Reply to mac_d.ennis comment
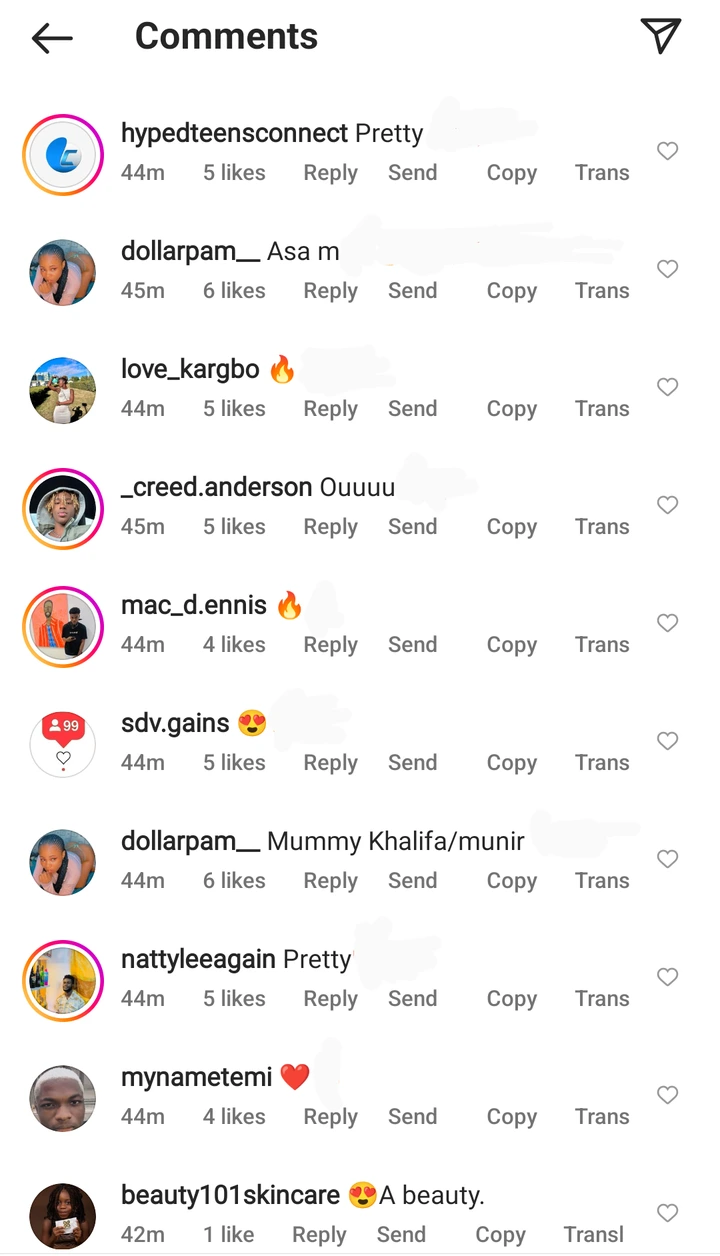Screen dimensions: 720x1256 coord(330,645)
